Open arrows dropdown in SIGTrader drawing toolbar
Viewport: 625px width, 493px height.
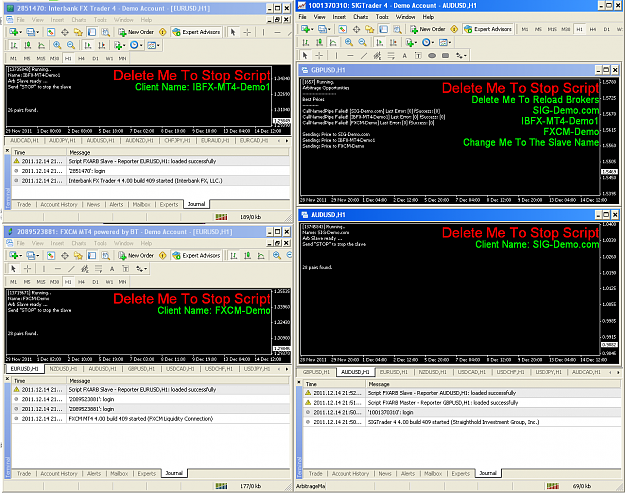(461, 55)
